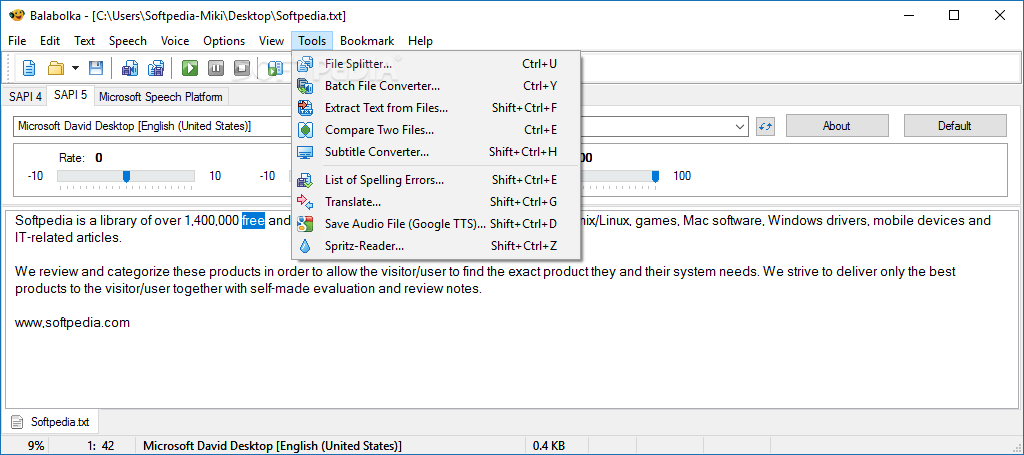Click the www.softpedia.com line in editor

[72, 322]
